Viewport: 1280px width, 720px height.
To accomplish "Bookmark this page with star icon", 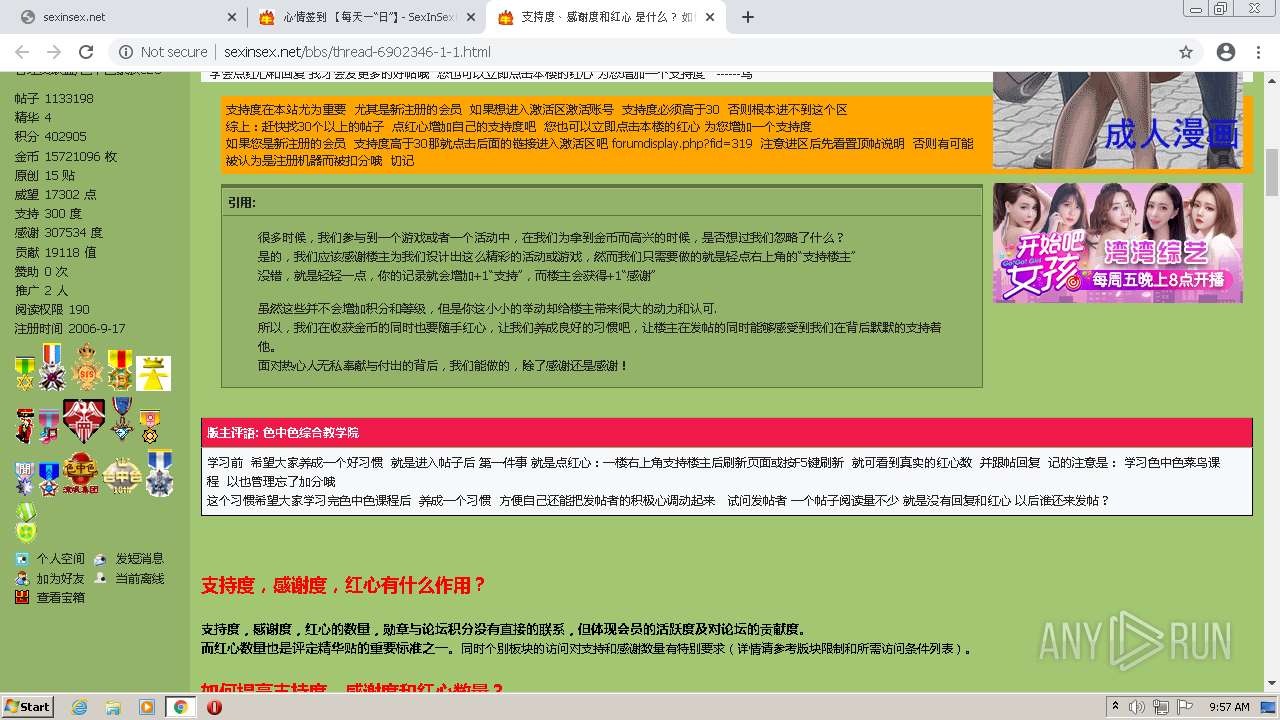I will click(x=1186, y=52).
